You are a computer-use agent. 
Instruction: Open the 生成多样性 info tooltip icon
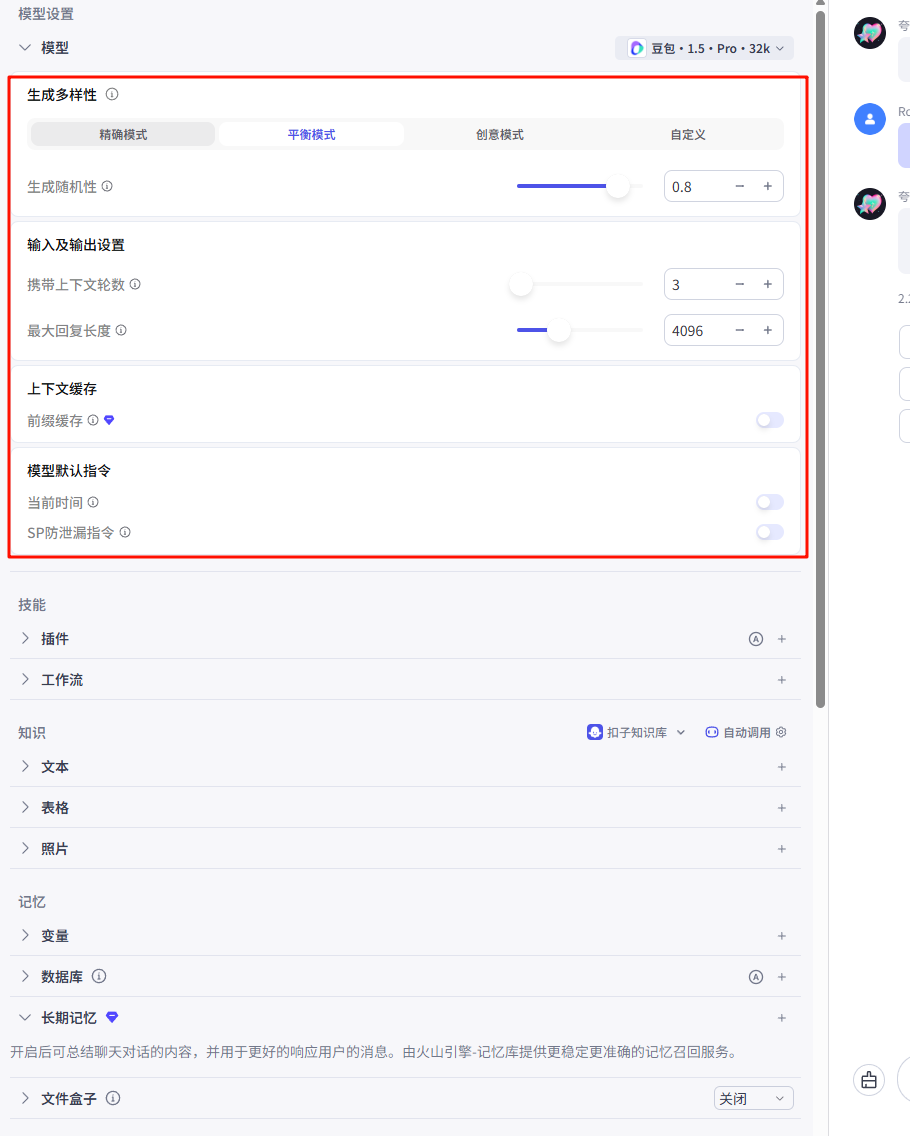click(x=113, y=94)
